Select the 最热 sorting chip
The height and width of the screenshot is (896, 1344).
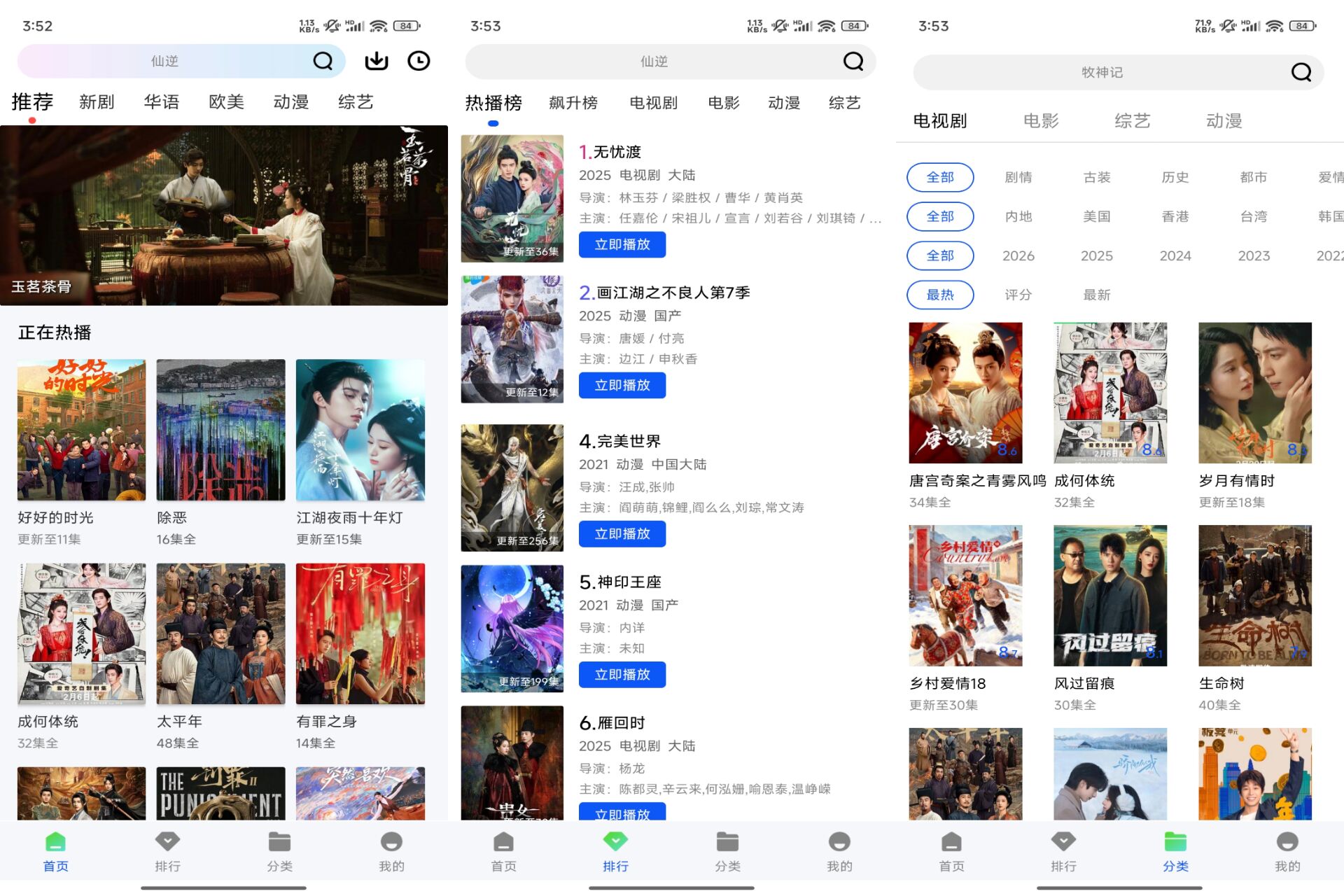pos(940,295)
